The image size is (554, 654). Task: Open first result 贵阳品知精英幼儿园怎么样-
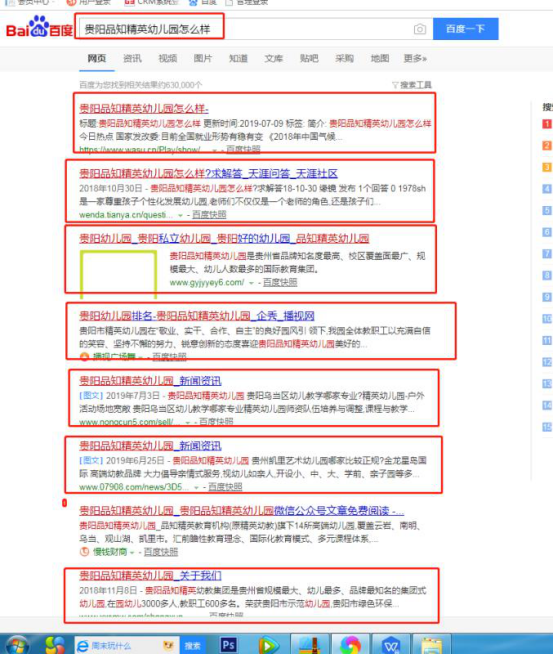click(144, 109)
